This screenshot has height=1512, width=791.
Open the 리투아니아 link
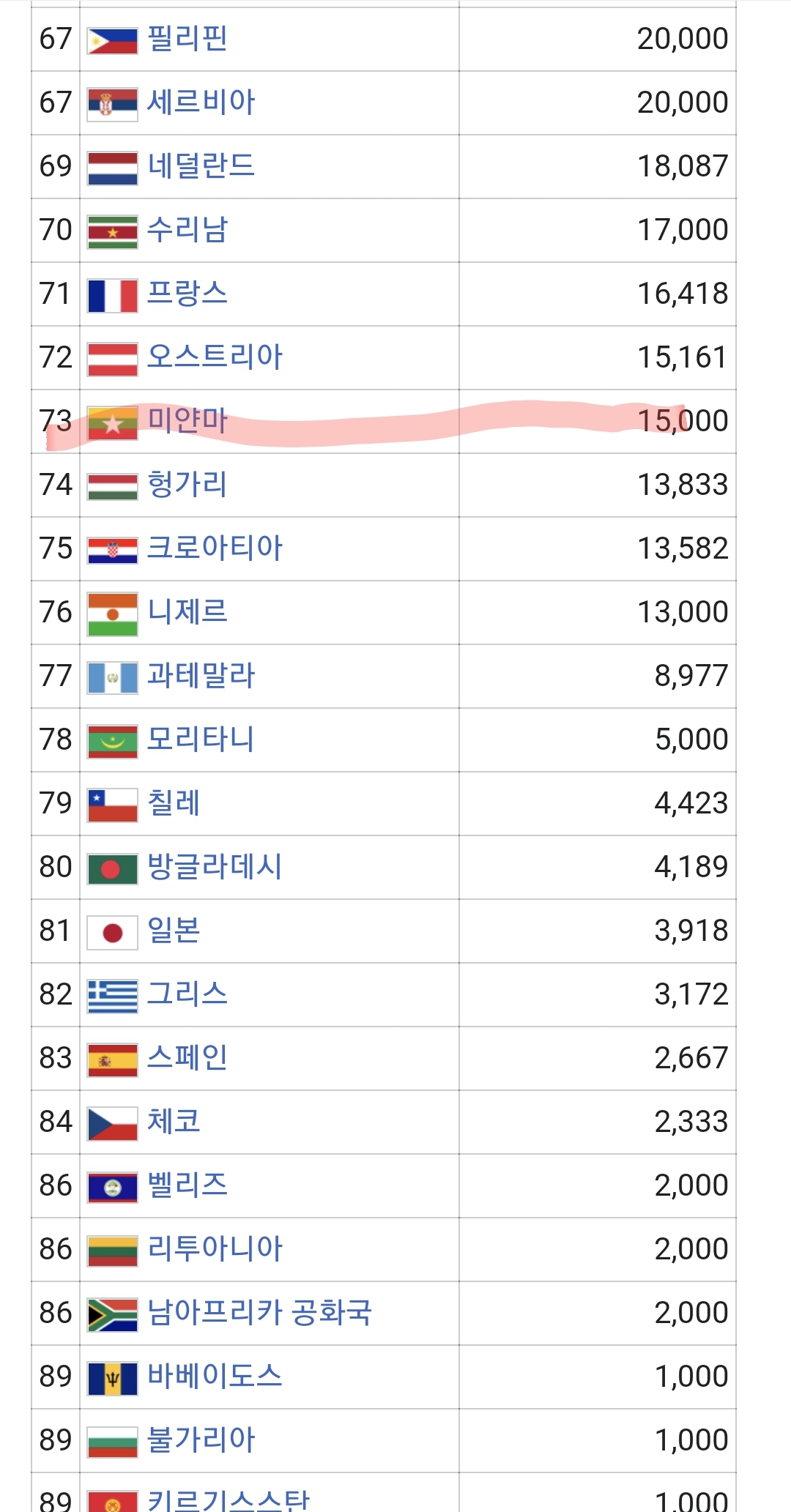tap(215, 1248)
